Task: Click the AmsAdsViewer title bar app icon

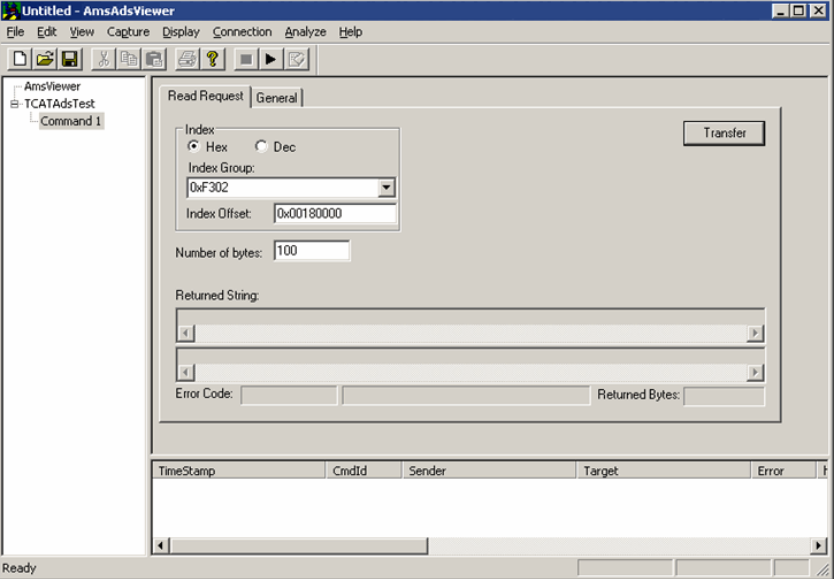Action: 11,10
